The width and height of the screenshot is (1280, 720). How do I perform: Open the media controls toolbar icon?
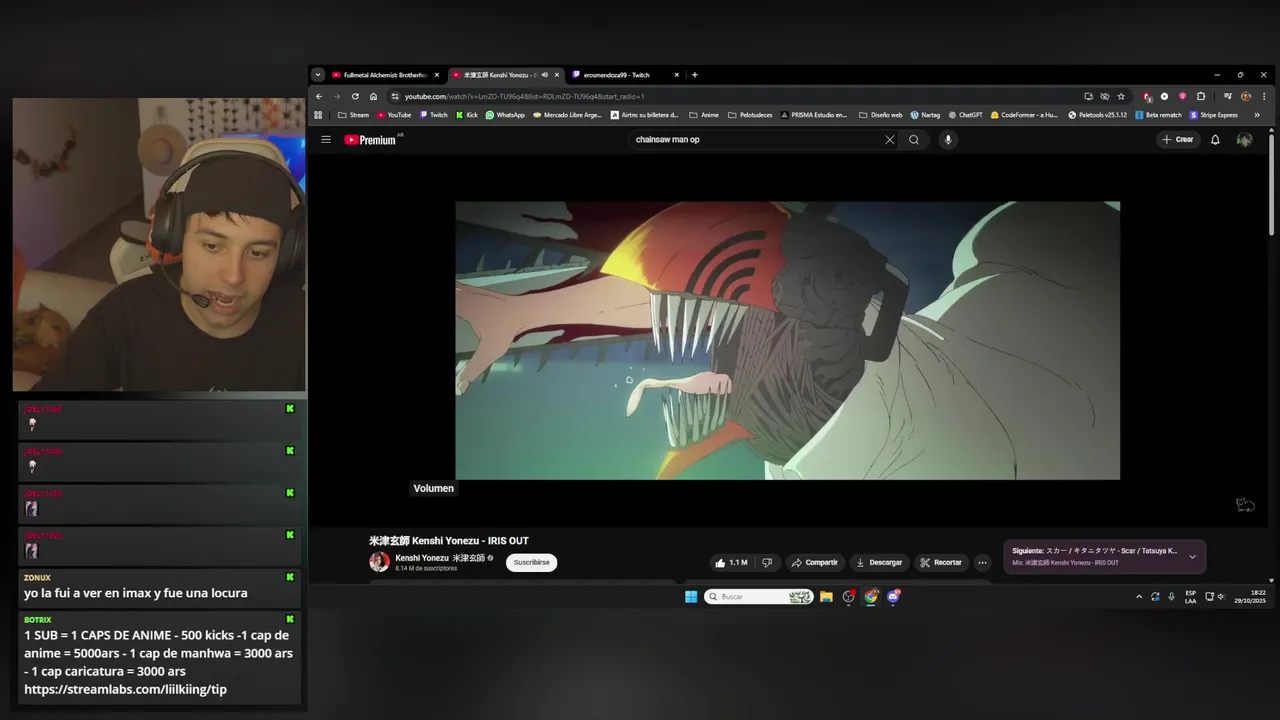[x=1228, y=96]
